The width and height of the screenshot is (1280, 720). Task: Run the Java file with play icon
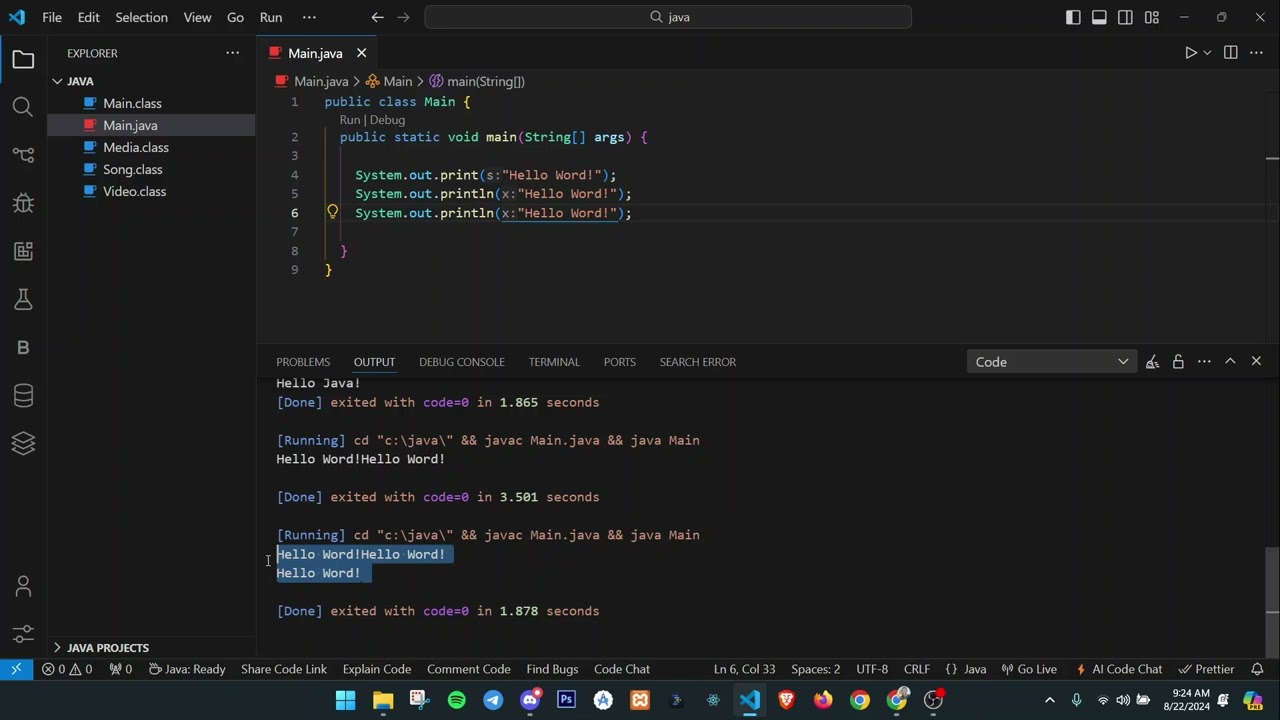pos(1190,53)
